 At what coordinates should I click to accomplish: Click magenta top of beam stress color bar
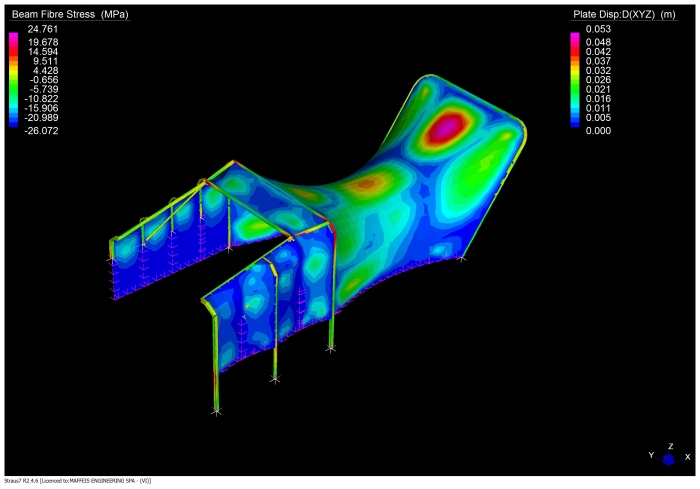(13, 37)
